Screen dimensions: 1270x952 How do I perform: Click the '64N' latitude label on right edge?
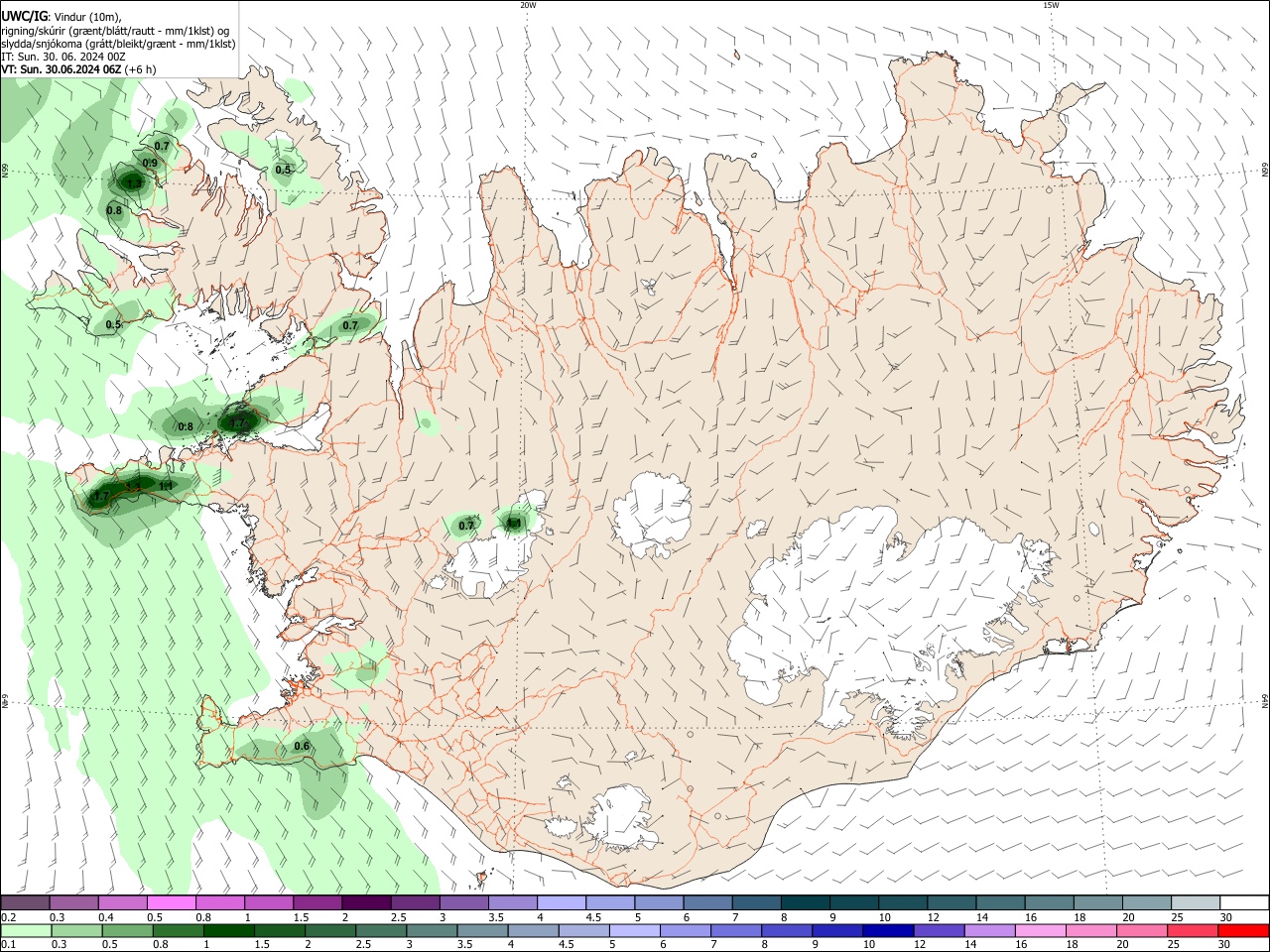pos(1265,701)
